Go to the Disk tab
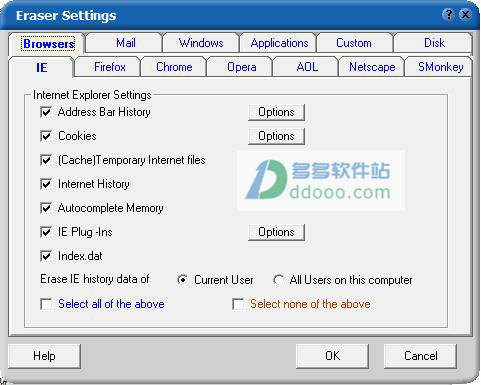 [x=434, y=43]
